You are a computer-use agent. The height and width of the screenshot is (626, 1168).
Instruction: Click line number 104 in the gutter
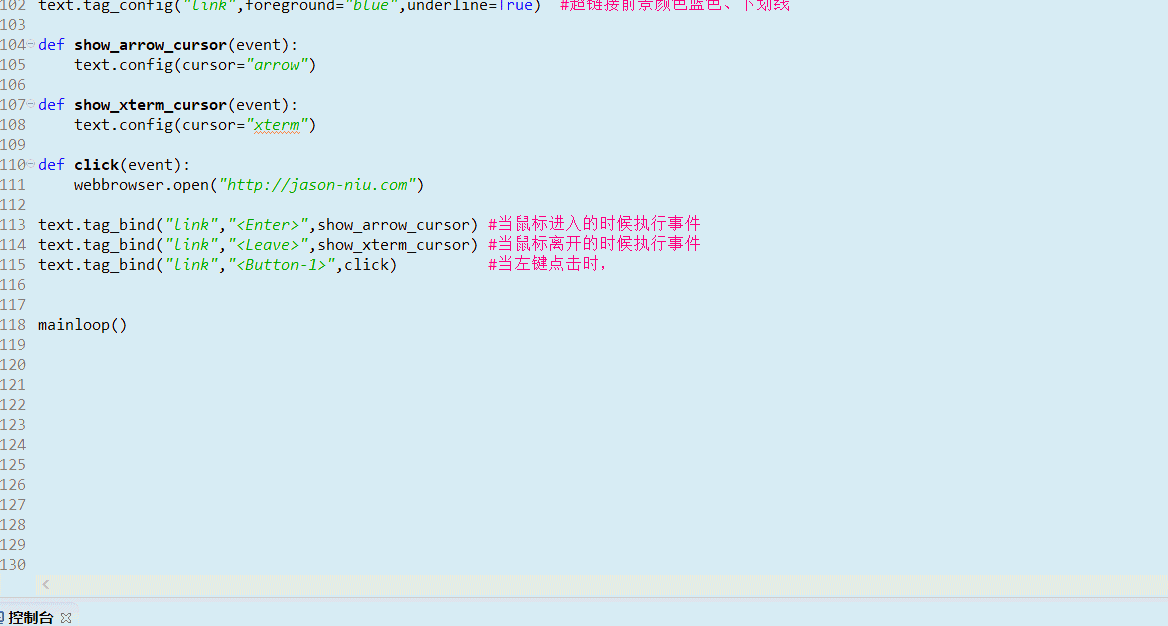pos(13,44)
